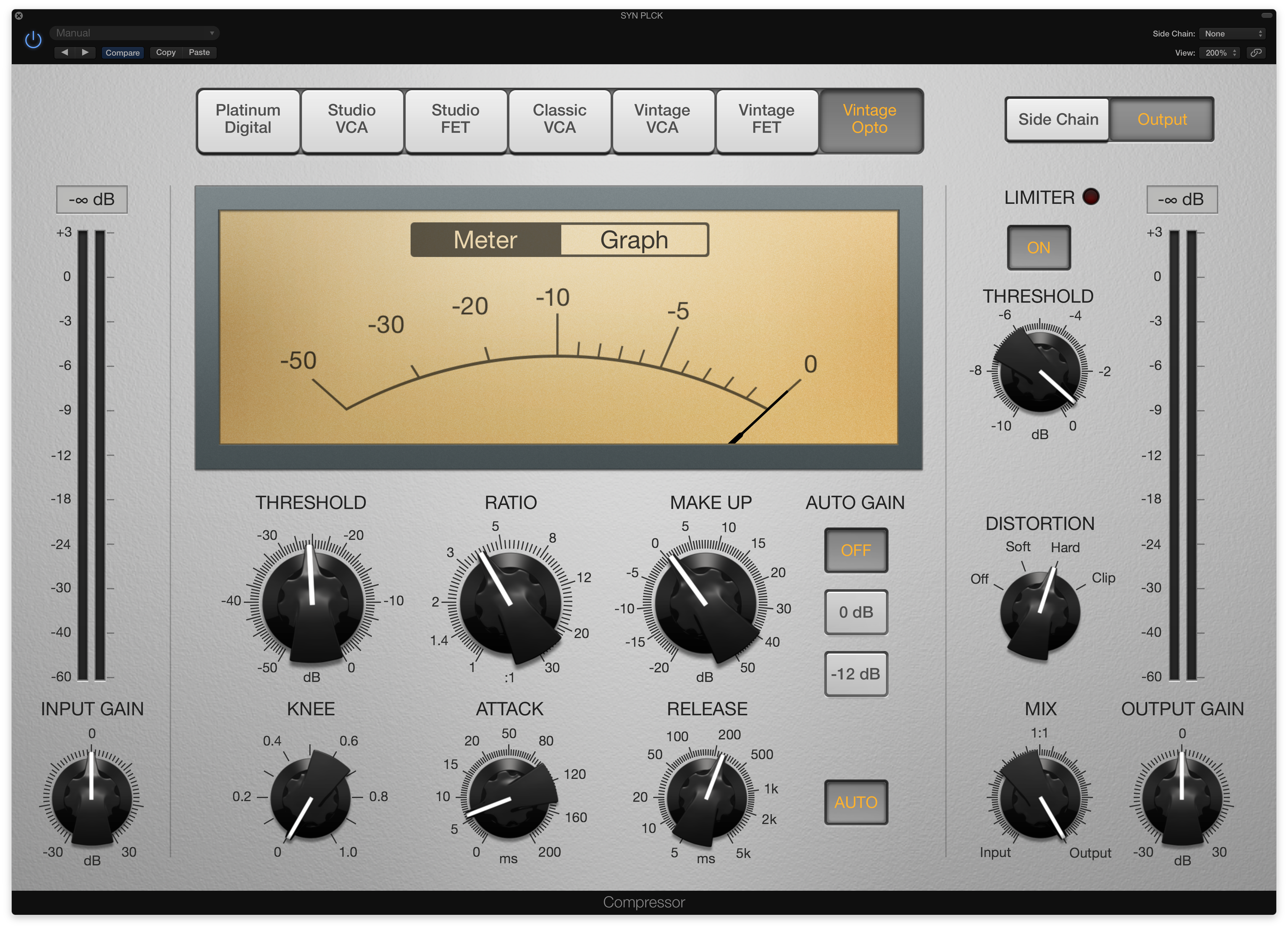Open the Manual preset dropdown
This screenshot has width=1288, height=929.
[135, 33]
